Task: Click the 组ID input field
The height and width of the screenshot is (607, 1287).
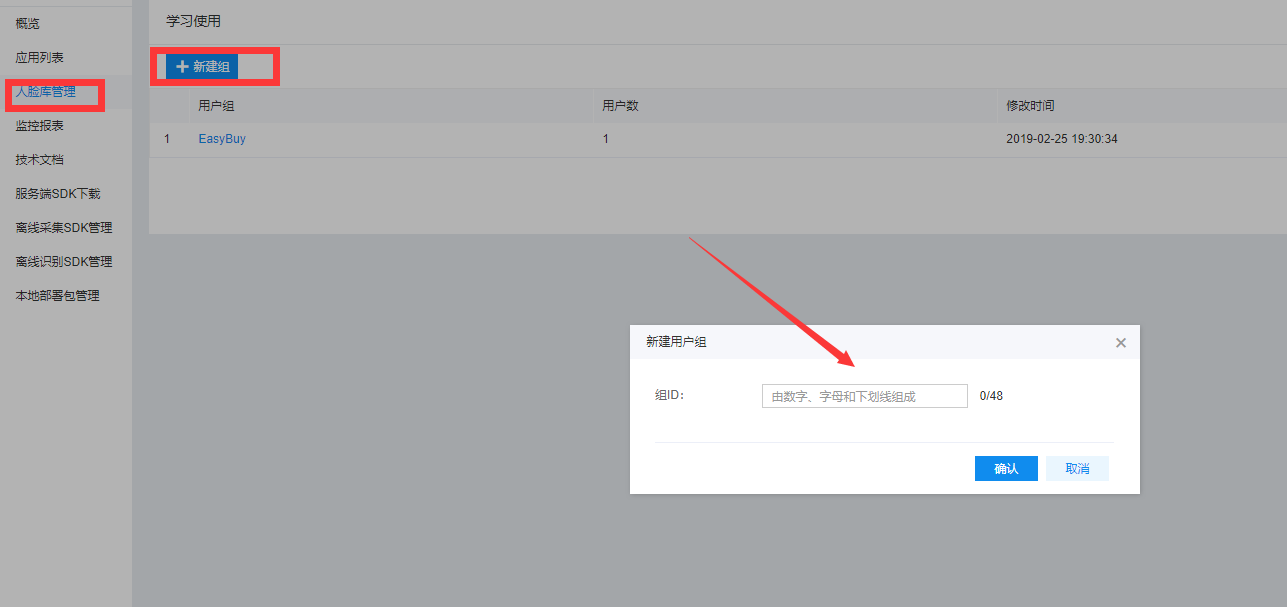Action: tap(865, 396)
